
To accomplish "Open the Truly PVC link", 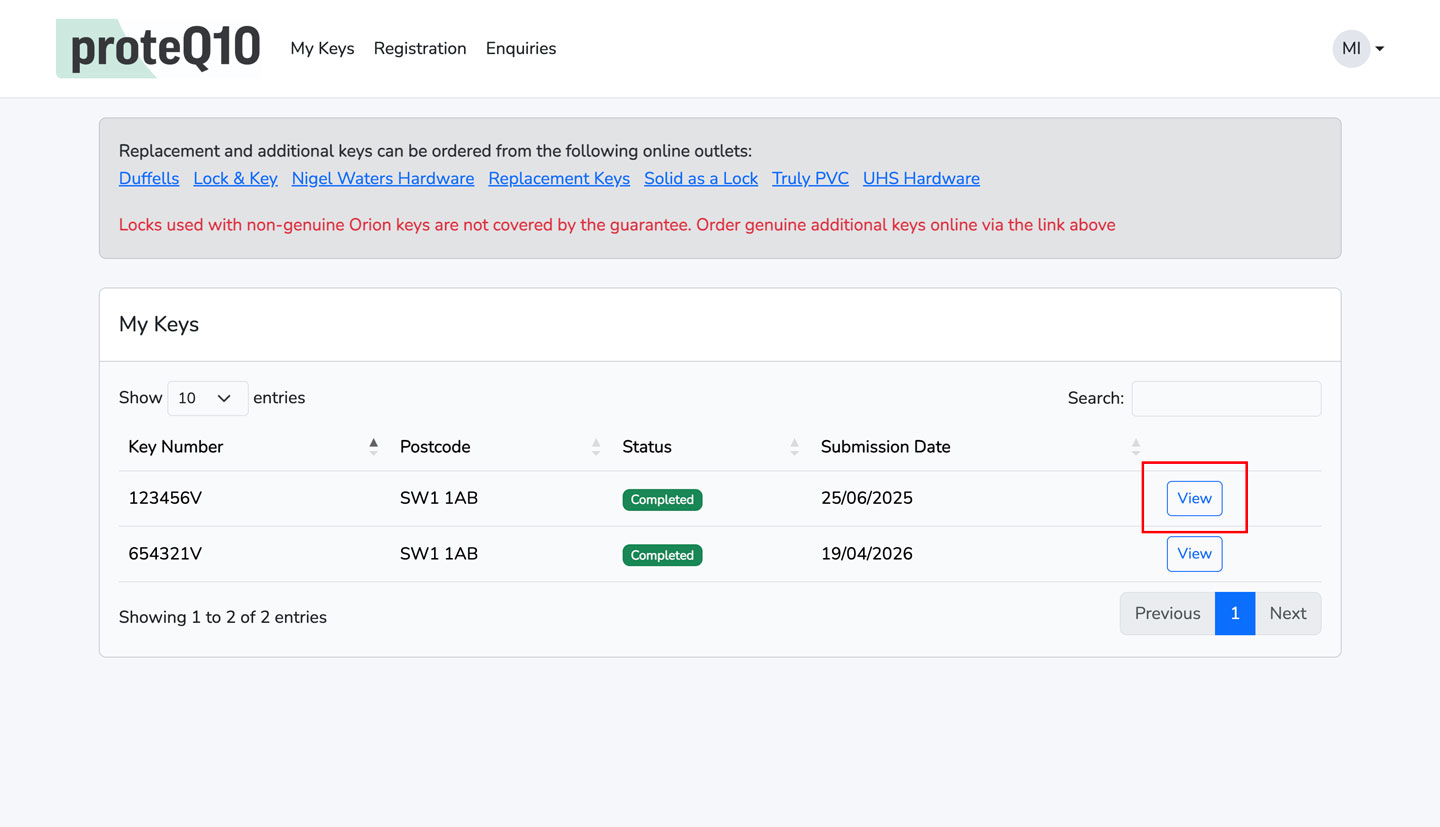I will point(810,178).
